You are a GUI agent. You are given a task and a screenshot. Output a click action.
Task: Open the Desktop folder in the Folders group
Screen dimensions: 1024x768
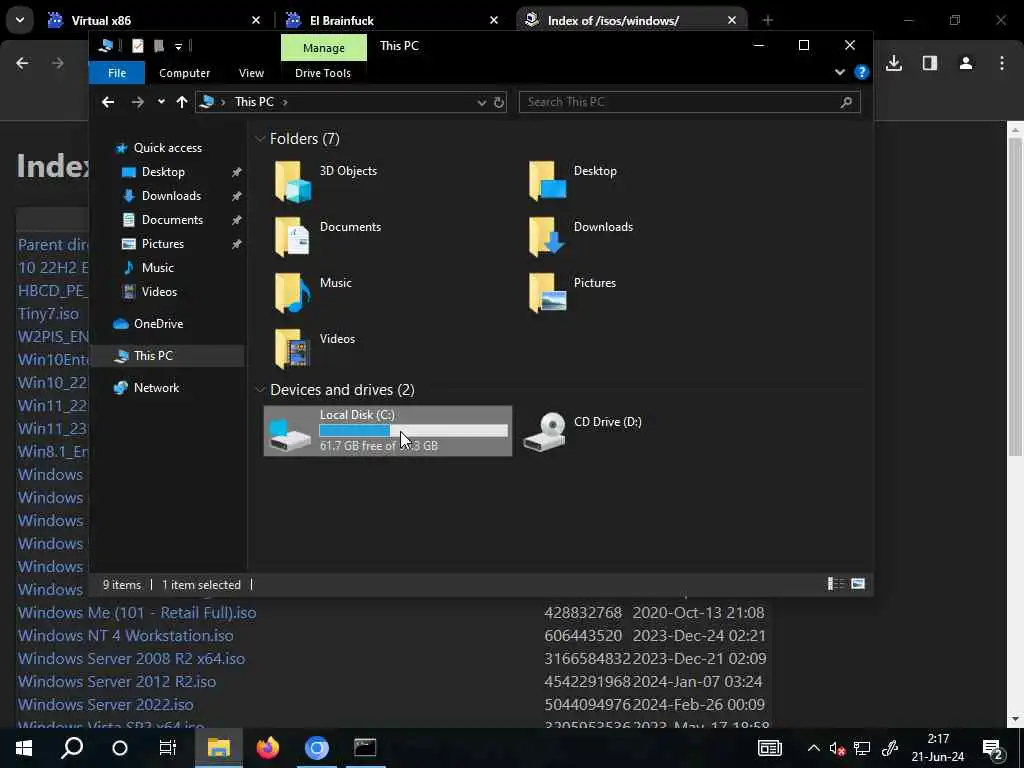tap(547, 181)
